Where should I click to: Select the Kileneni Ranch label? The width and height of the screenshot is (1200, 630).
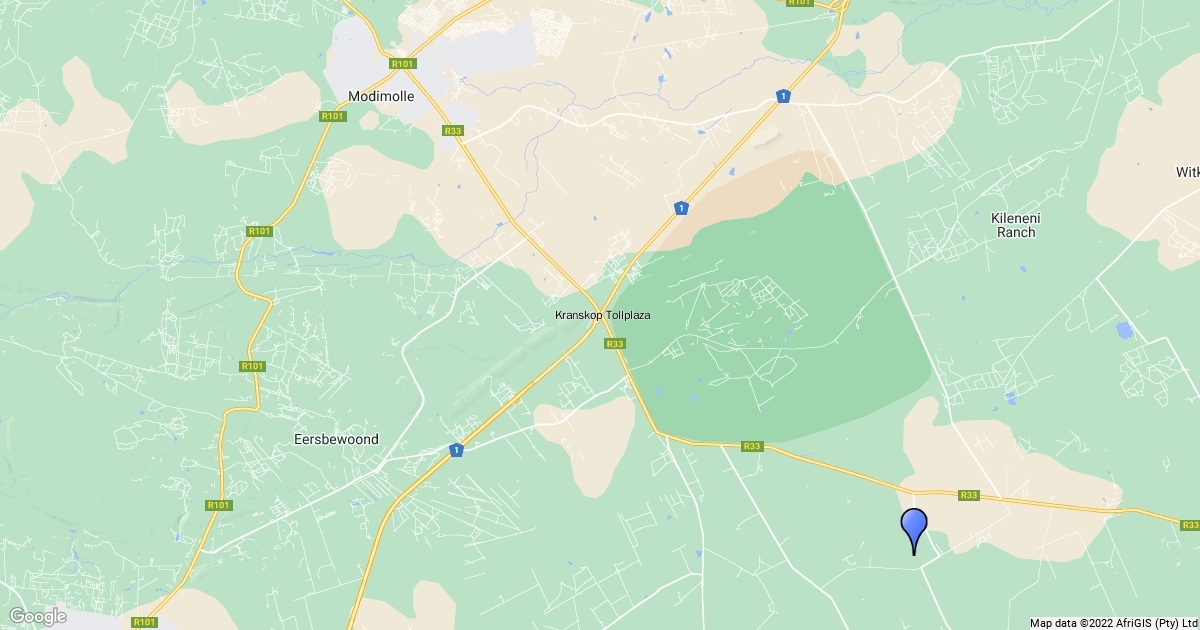[x=1013, y=225]
